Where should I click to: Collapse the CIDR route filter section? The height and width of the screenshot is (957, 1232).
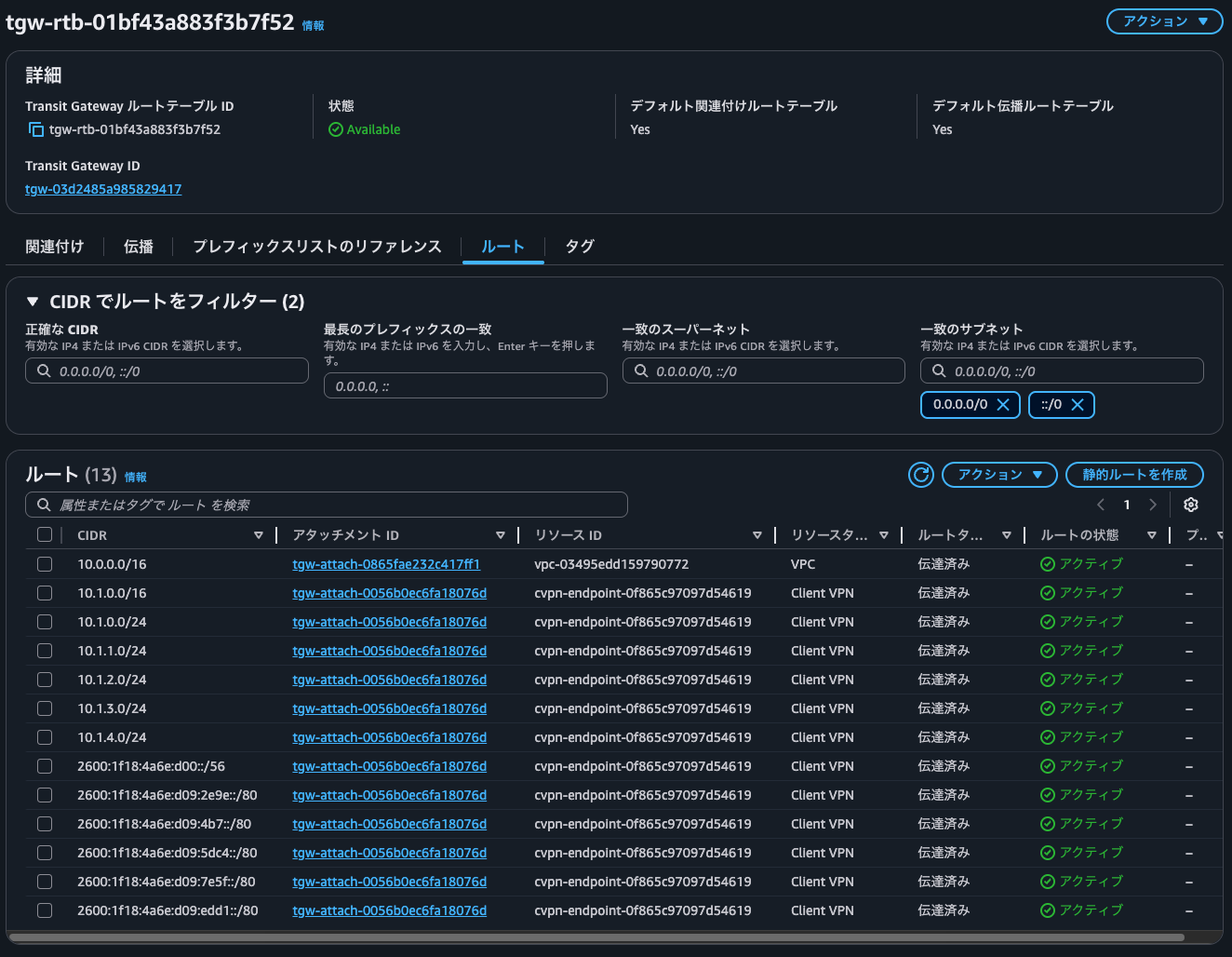pos(33,302)
